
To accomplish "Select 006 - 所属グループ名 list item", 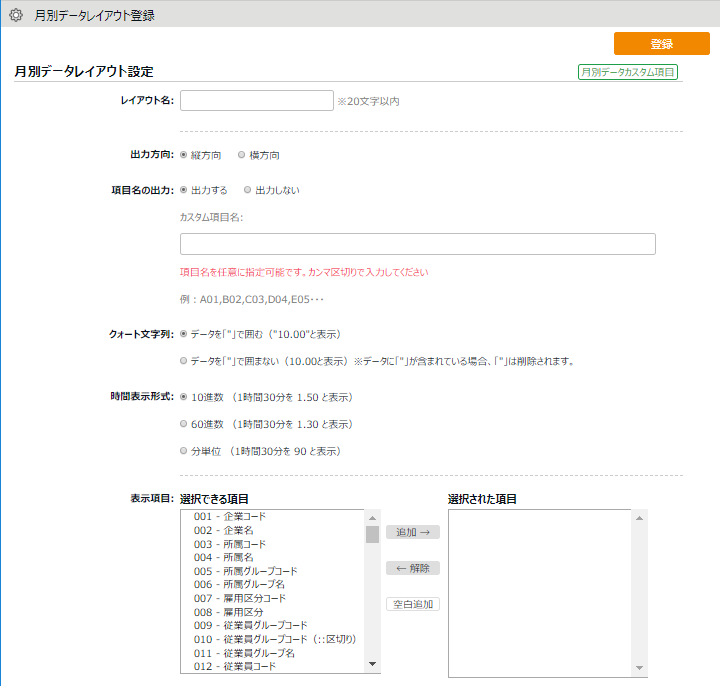I will pyautogui.click(x=273, y=585).
